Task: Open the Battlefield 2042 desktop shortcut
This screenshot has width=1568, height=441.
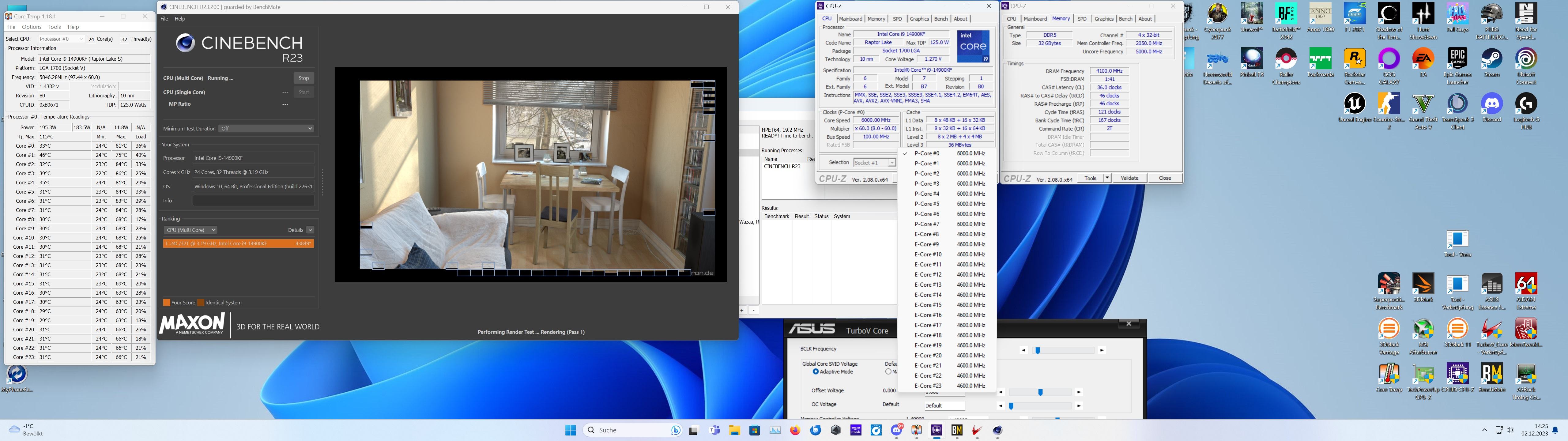Action: (1286, 21)
